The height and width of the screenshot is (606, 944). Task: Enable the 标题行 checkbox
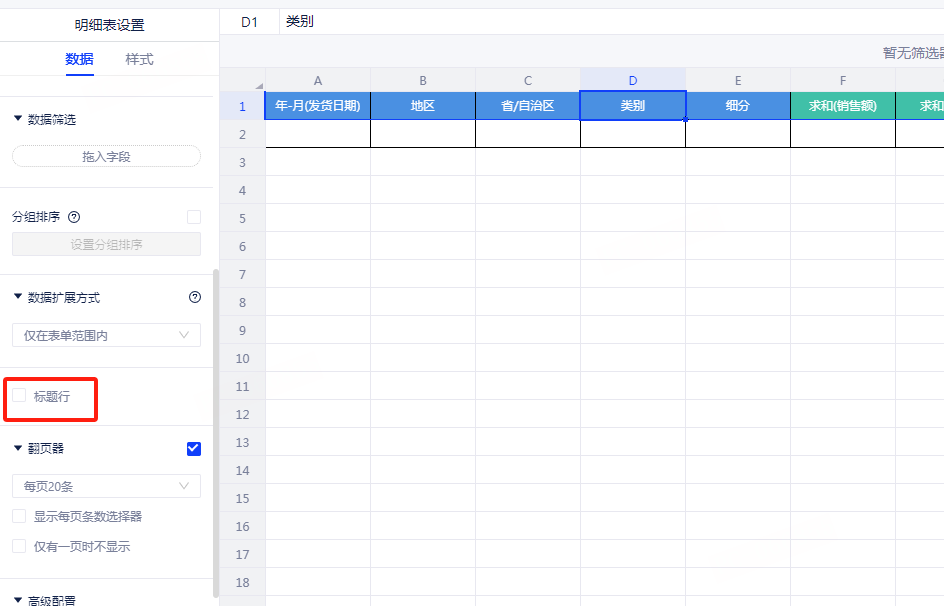tap(19, 396)
